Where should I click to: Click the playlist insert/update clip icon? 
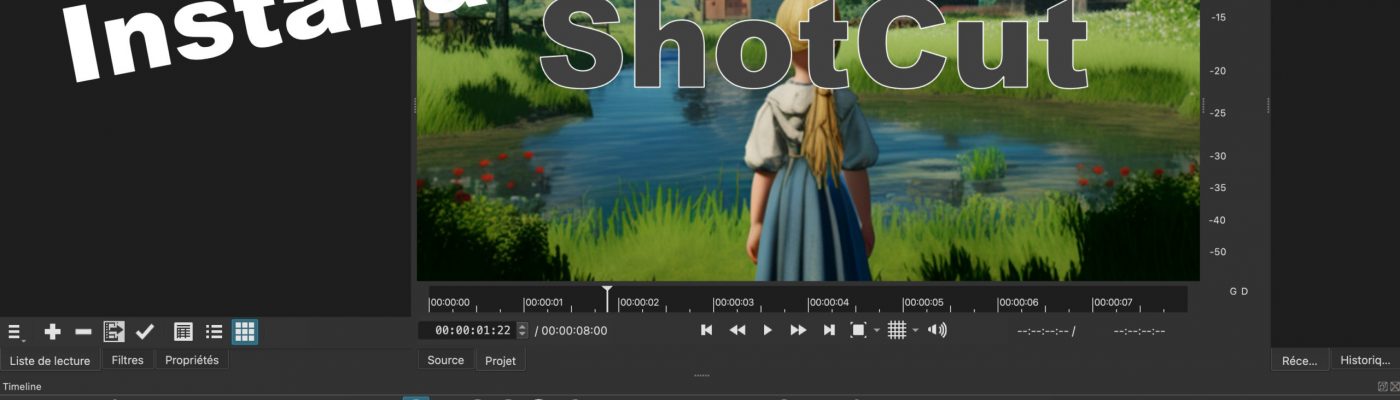pos(114,331)
